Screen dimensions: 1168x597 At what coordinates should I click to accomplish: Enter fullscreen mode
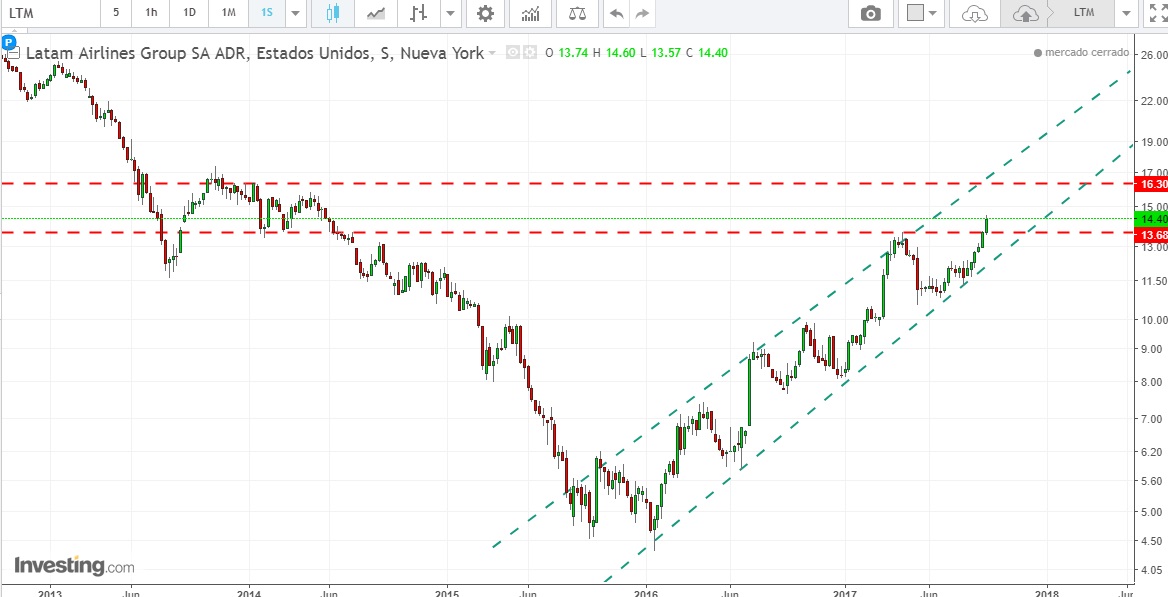click(1158, 13)
